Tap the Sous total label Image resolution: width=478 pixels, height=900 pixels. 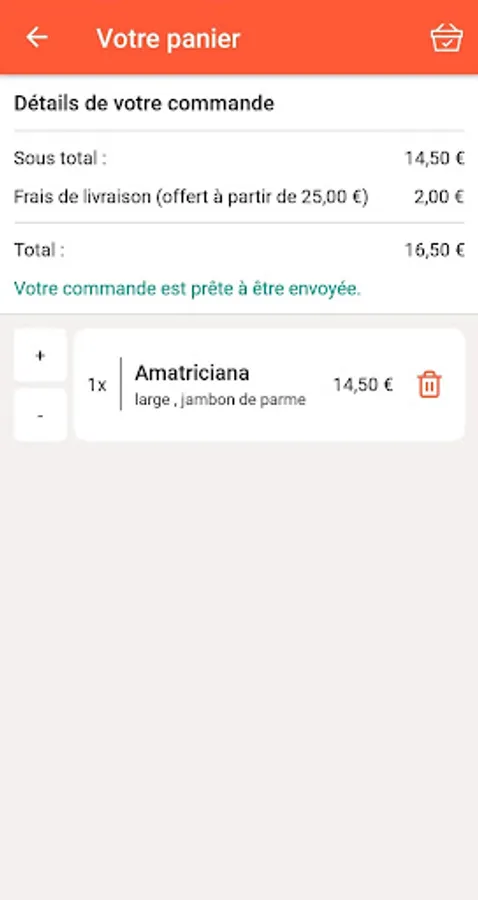60,158
